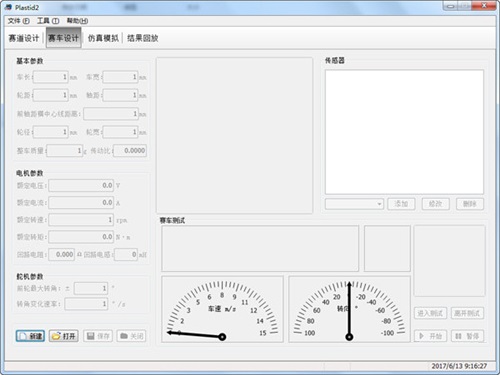Open the 工具(T) menu

pyautogui.click(x=48, y=21)
